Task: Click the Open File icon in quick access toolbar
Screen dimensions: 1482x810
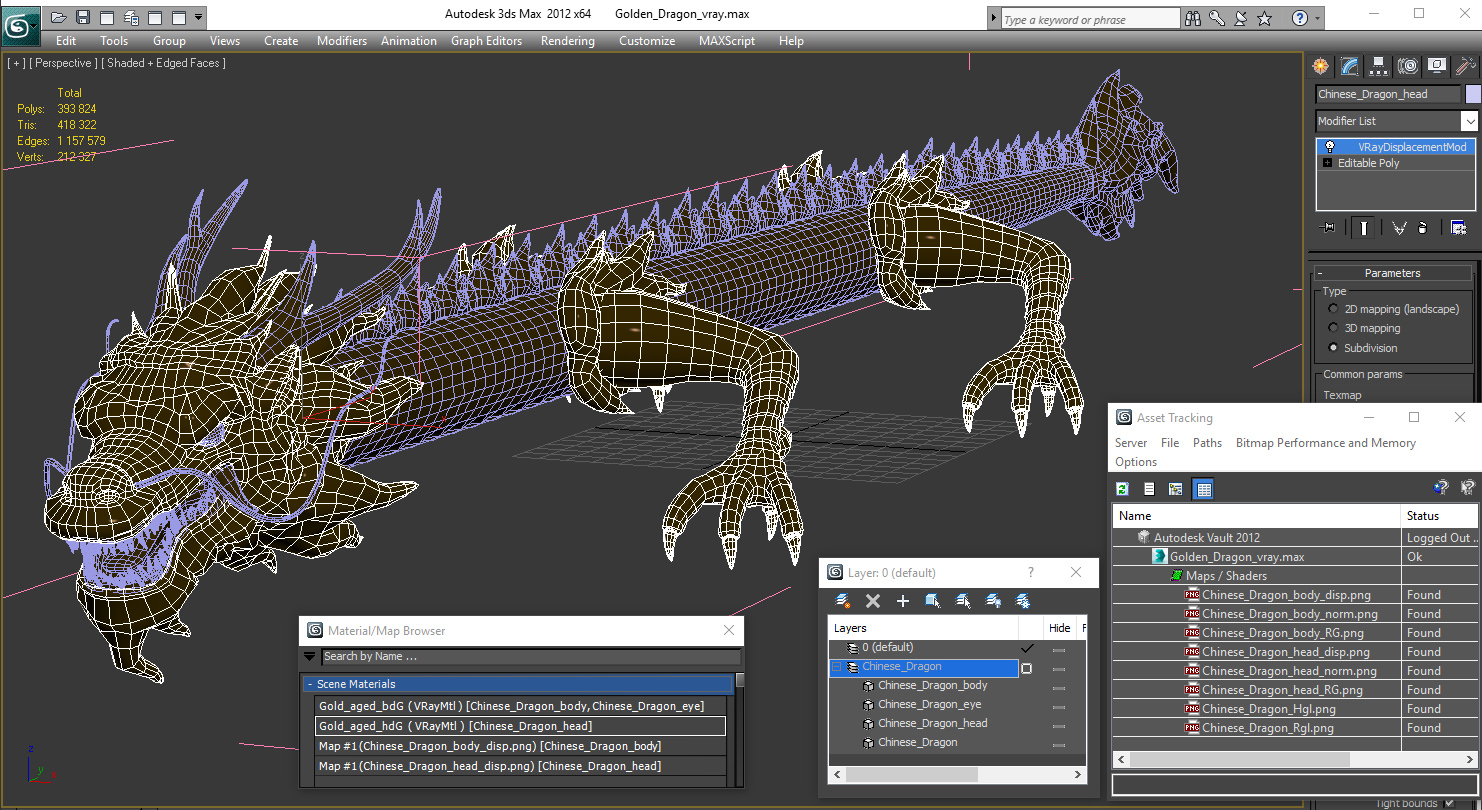Action: (x=59, y=17)
